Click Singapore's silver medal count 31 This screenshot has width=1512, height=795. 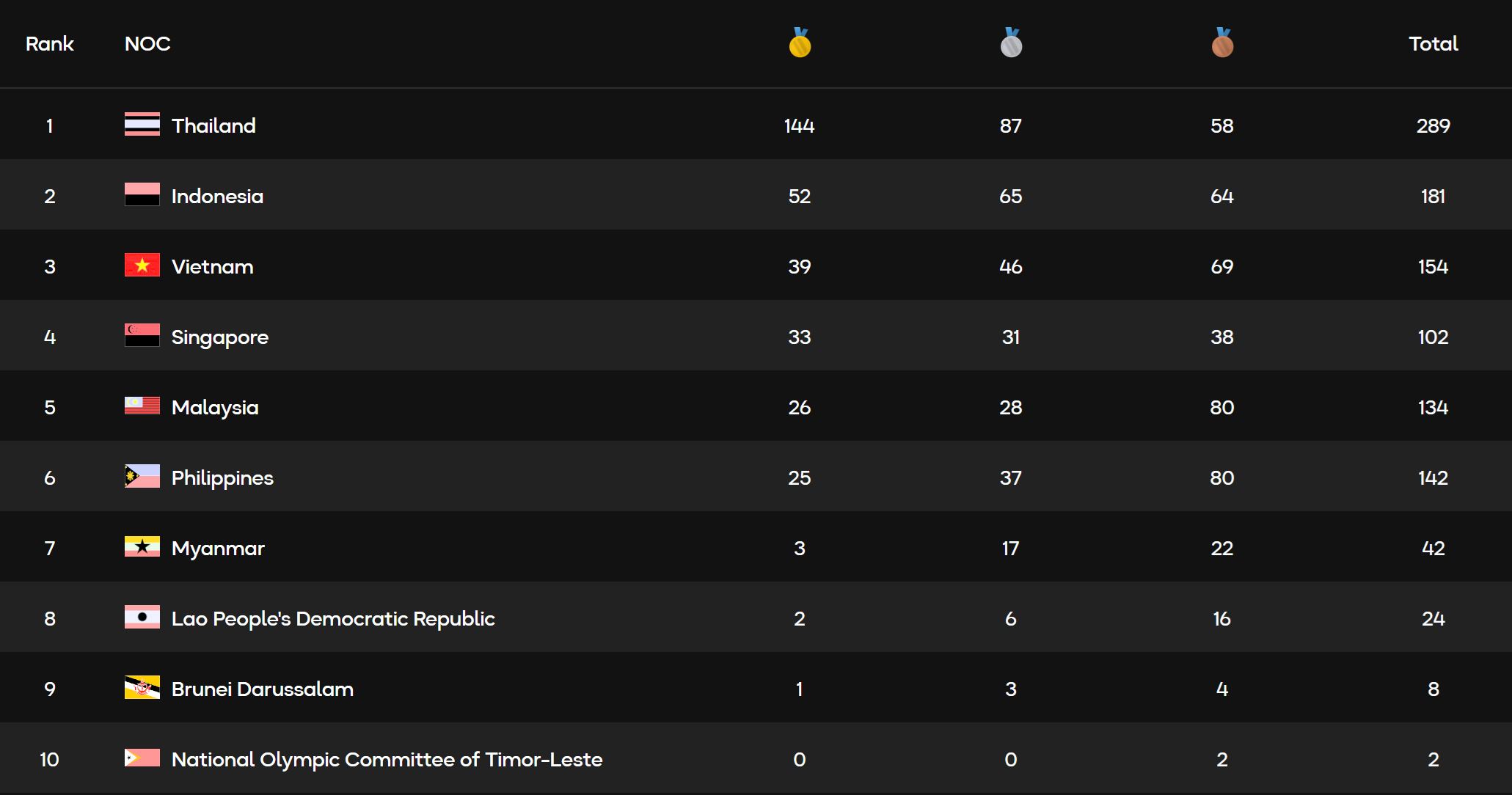point(1011,337)
